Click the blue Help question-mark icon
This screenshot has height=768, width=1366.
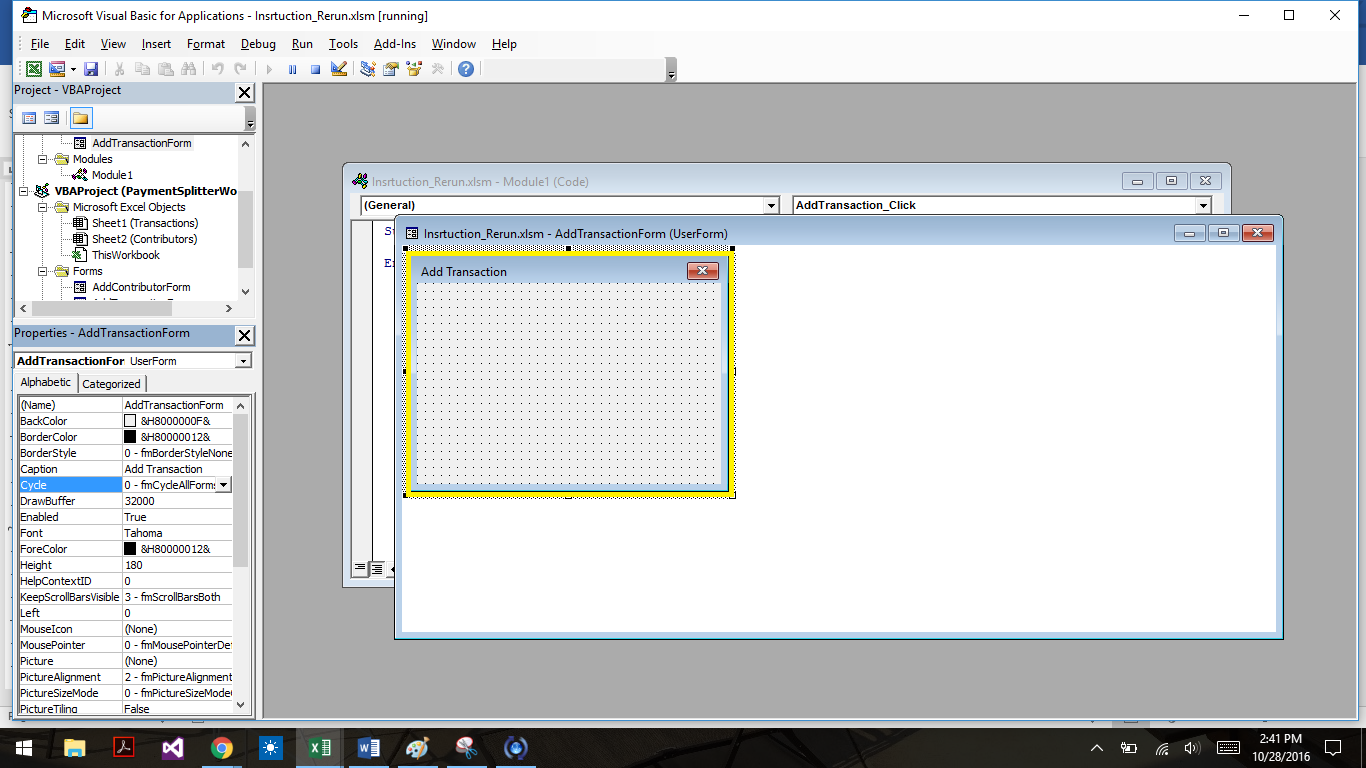[465, 69]
